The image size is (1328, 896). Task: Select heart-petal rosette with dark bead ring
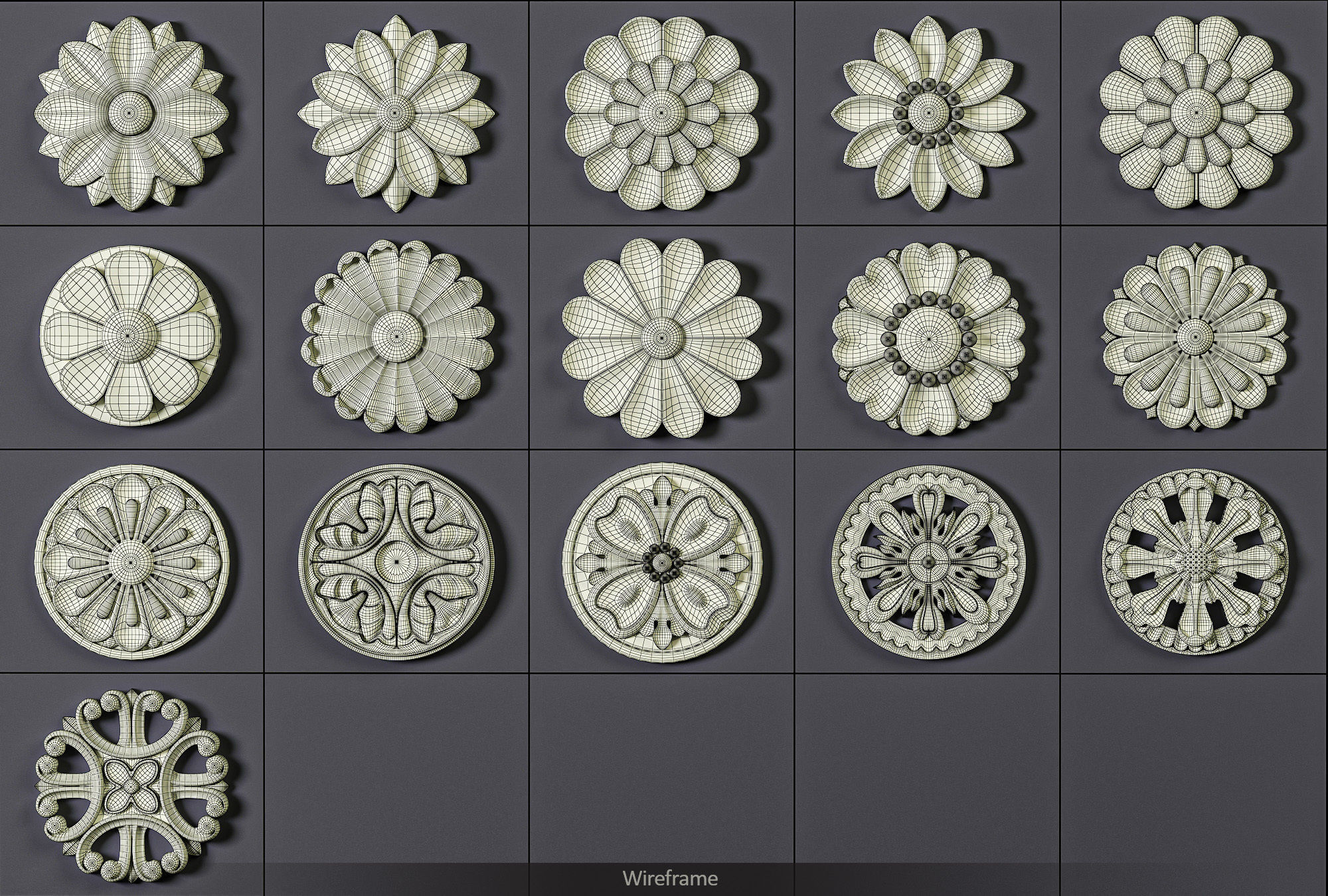coord(928,338)
